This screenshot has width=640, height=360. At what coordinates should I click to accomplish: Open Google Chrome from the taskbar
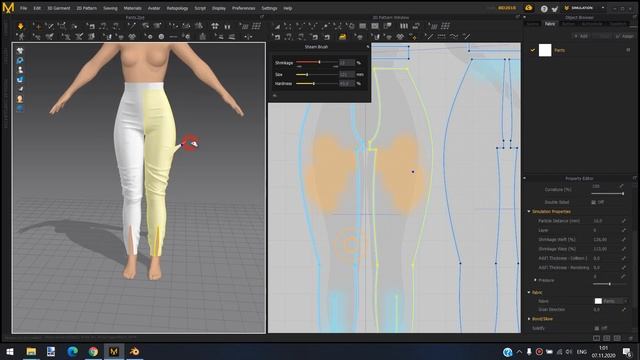[93, 351]
